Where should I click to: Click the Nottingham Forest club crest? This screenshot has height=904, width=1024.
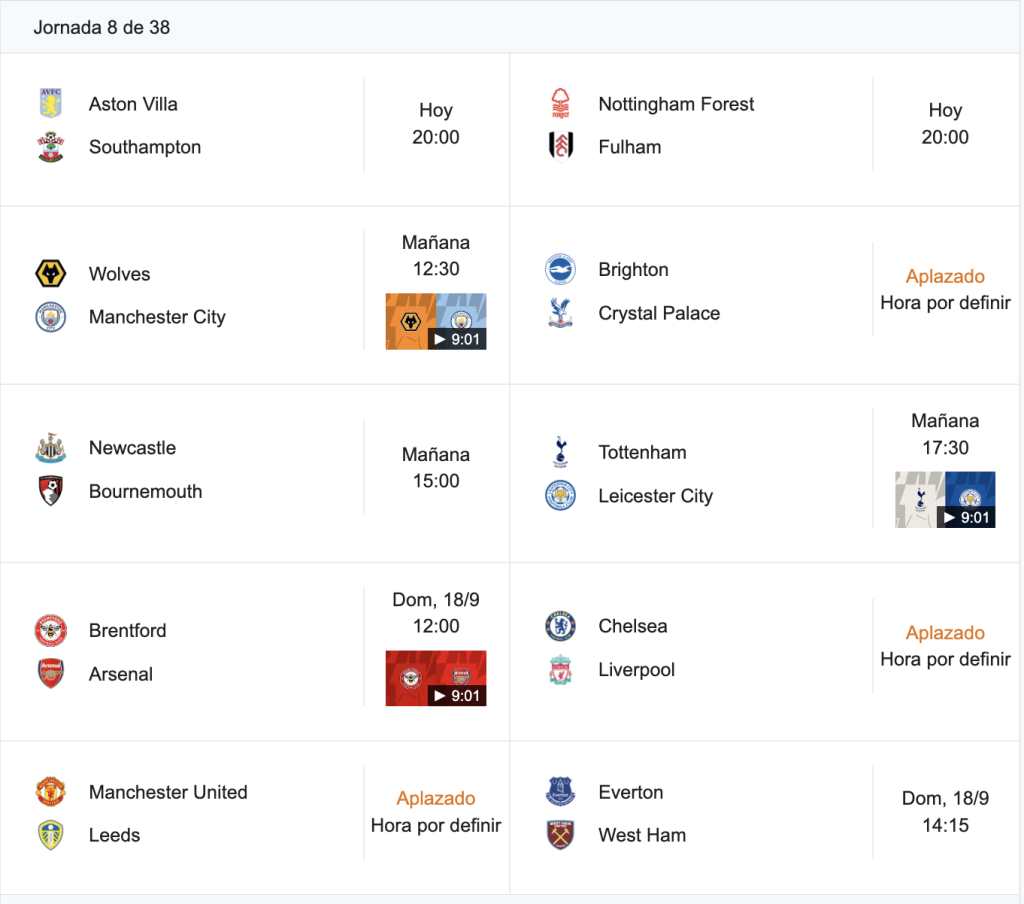click(x=560, y=103)
